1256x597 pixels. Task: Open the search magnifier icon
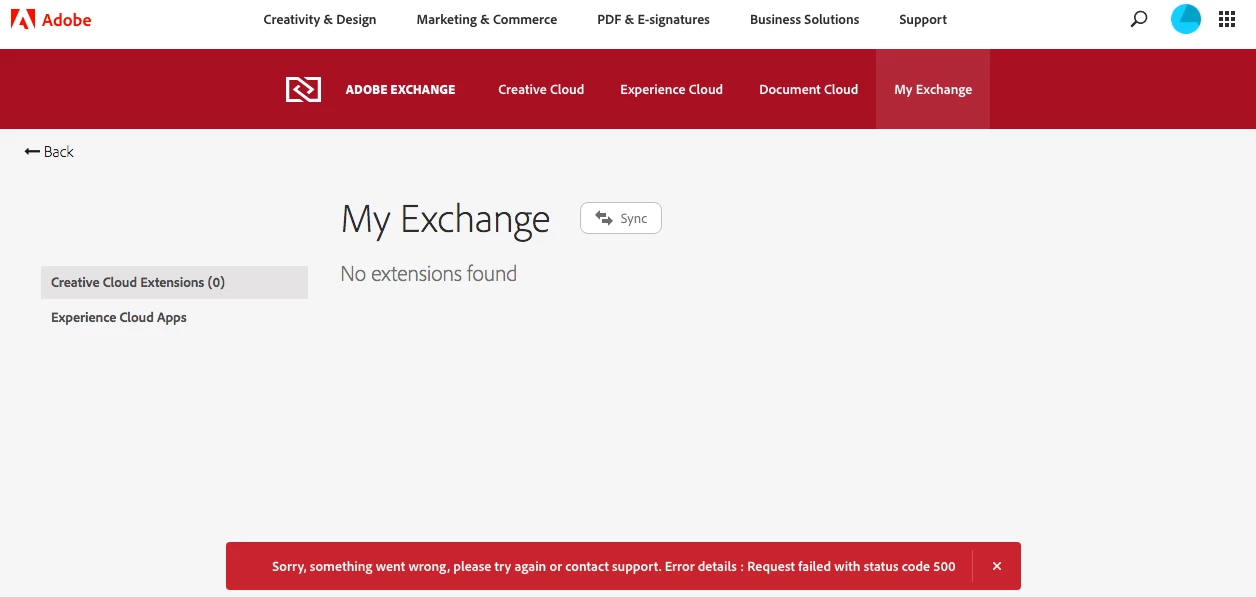pos(1139,19)
